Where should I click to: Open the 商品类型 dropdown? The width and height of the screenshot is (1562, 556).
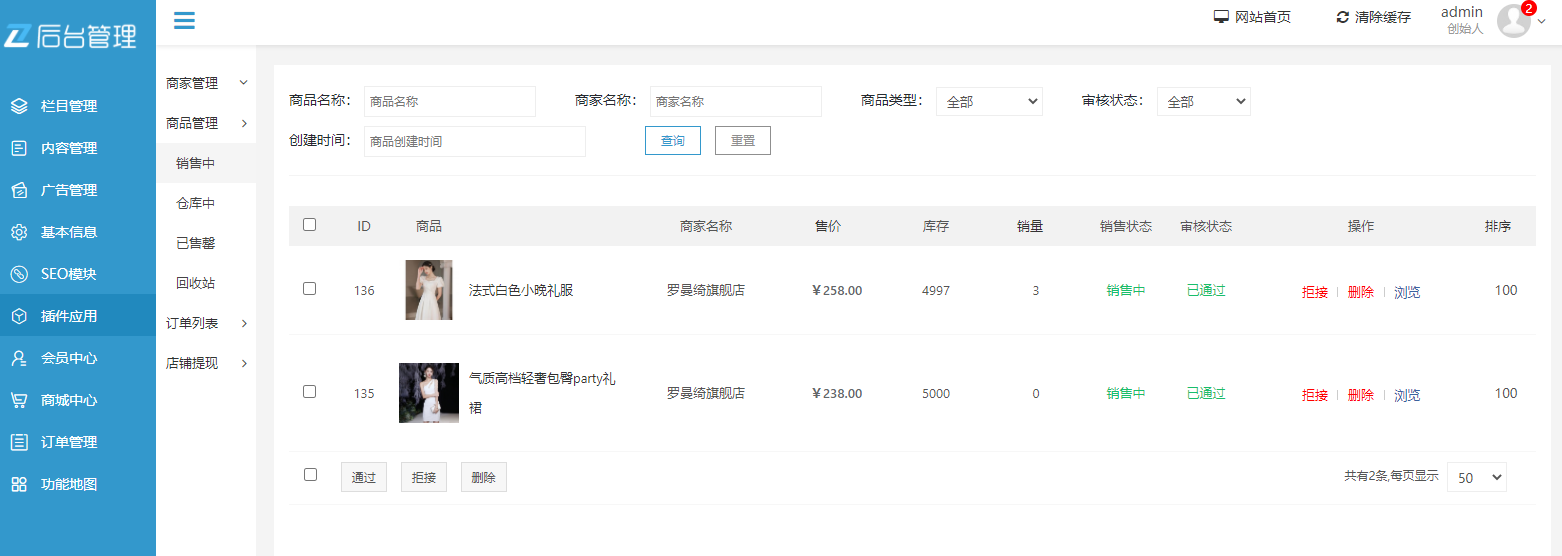[x=988, y=102]
